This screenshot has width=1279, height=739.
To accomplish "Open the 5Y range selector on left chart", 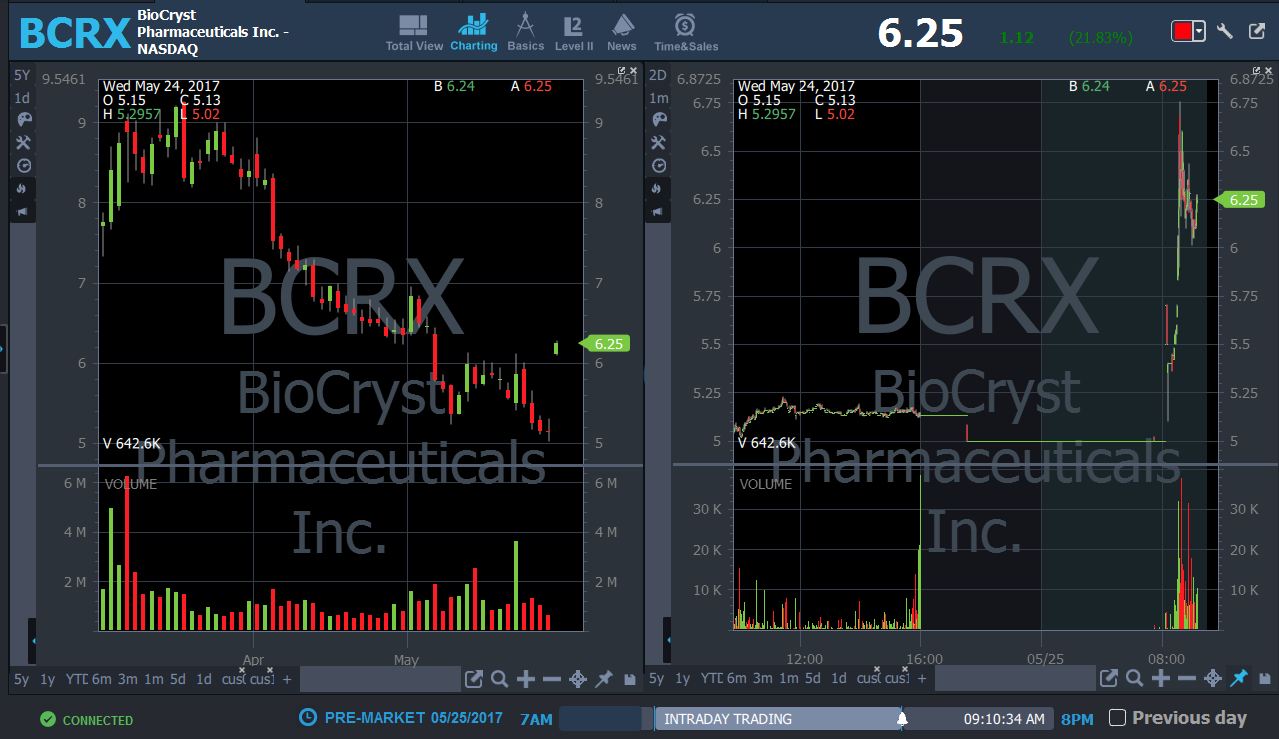I will tap(22, 75).
